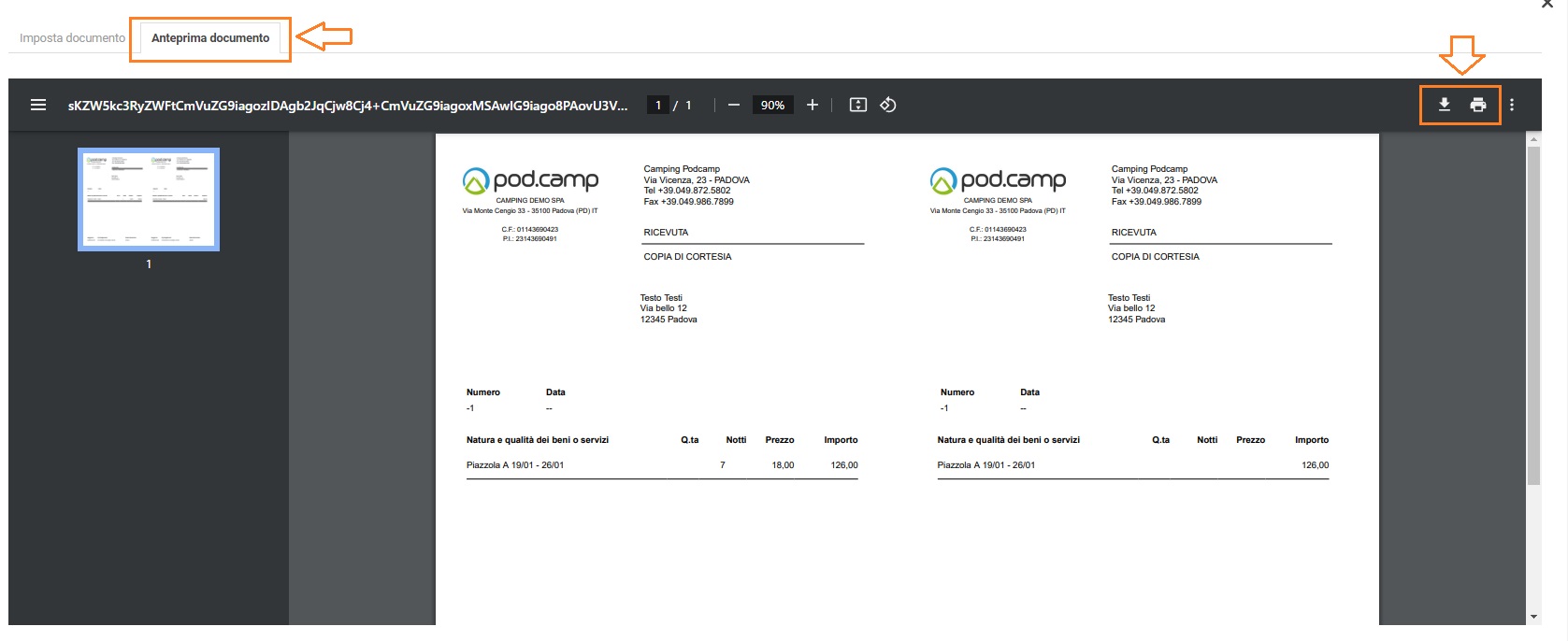The width and height of the screenshot is (1568, 641).
Task: Click the pod.camp logo on right receipt
Action: pyautogui.click(x=998, y=179)
